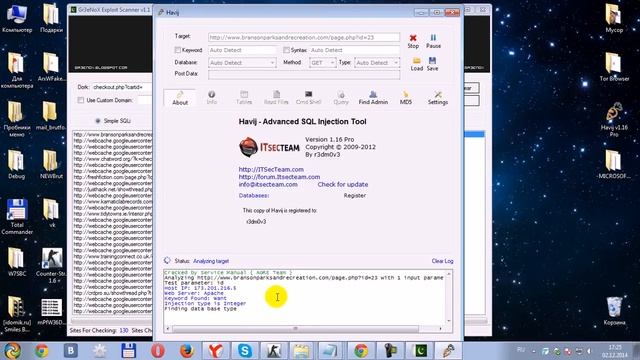Click the Windows Start button
640x360 pixels.
coord(12,351)
